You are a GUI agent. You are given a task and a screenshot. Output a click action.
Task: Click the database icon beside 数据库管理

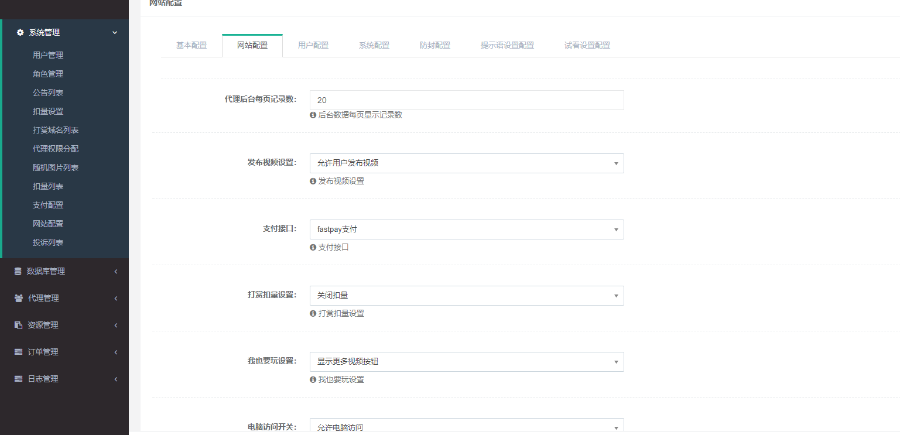pyautogui.click(x=18, y=271)
